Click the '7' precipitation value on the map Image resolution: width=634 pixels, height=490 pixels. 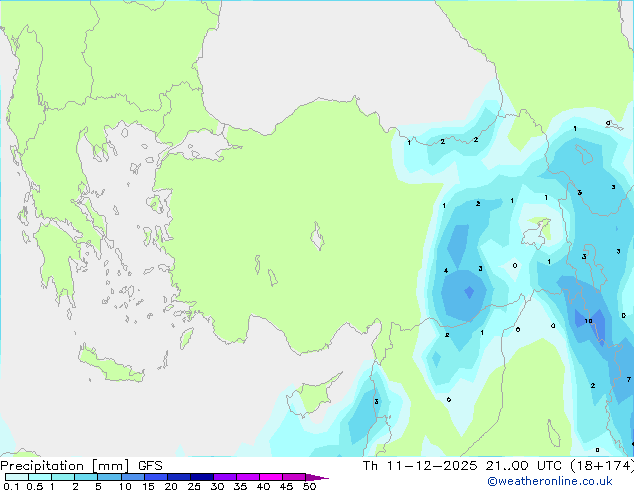point(629,379)
